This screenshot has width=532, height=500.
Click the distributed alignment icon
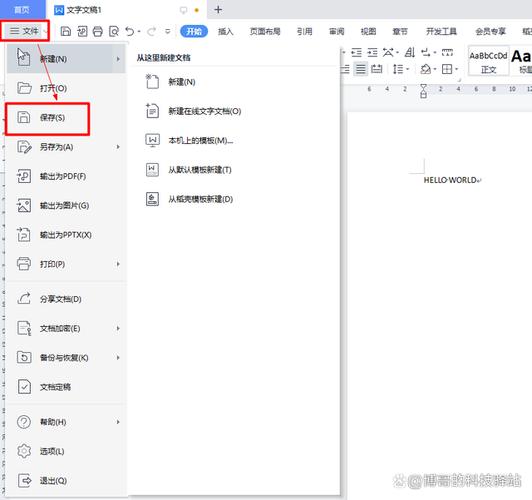(376, 69)
